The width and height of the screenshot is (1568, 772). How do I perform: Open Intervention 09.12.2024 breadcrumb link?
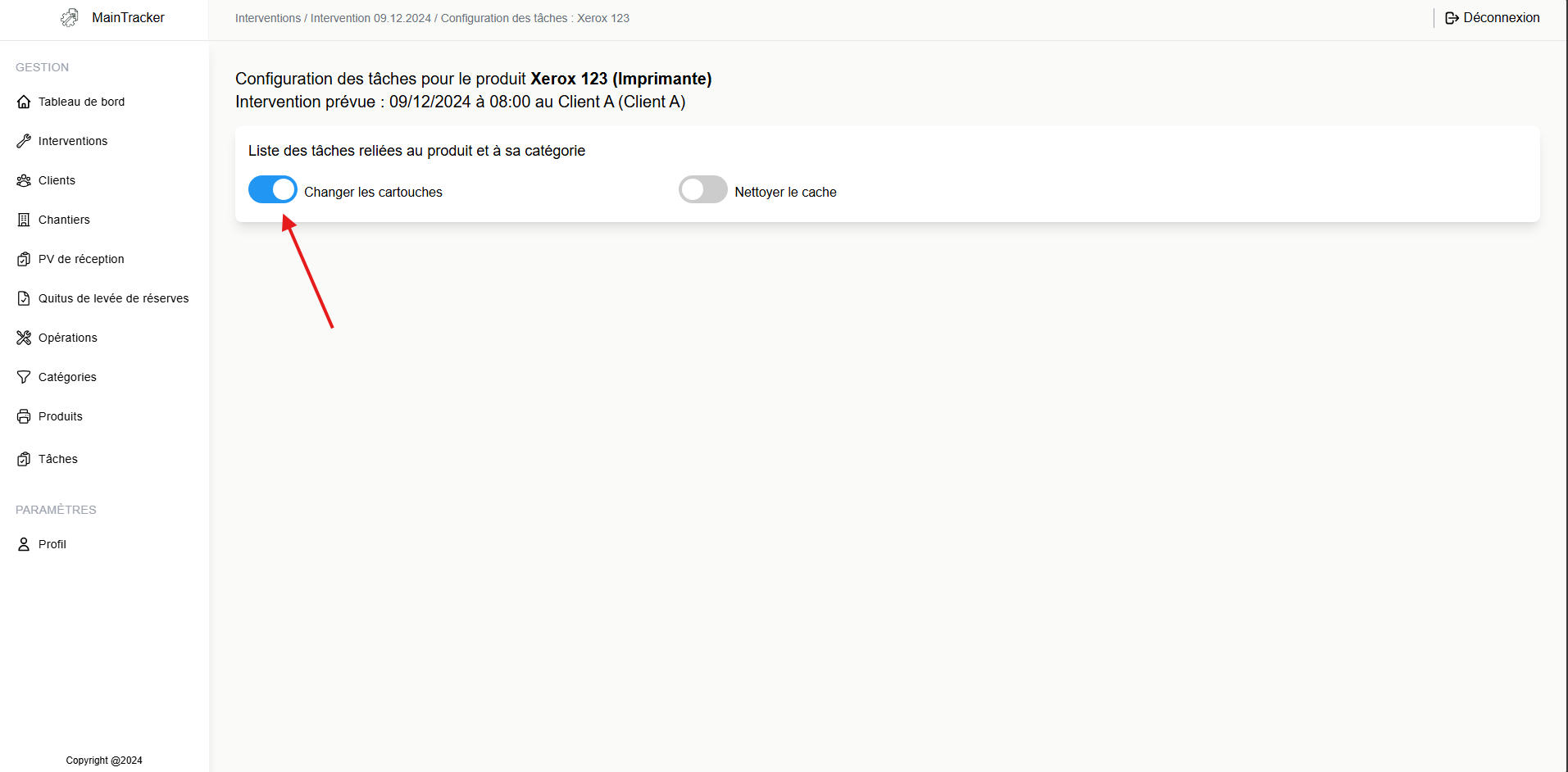tap(370, 18)
